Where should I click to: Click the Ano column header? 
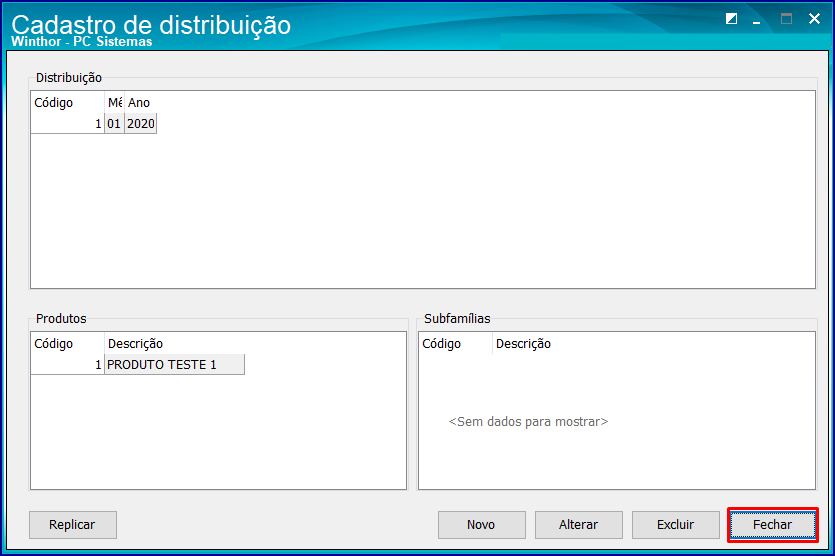pyautogui.click(x=141, y=103)
